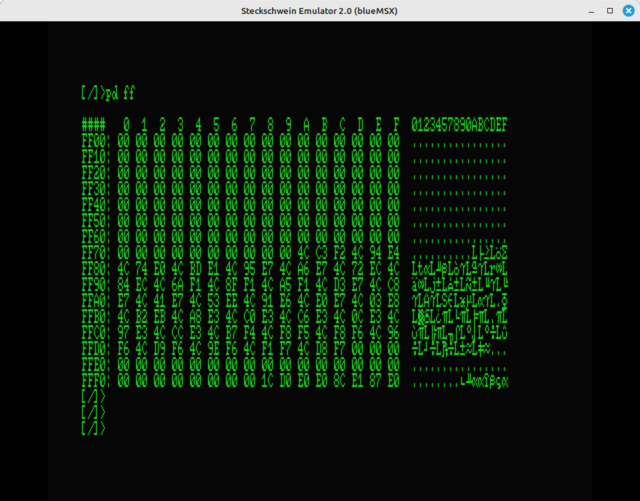Click byte '87' in the FFF0 row
Screen dimensions: 640x501
[375, 381]
